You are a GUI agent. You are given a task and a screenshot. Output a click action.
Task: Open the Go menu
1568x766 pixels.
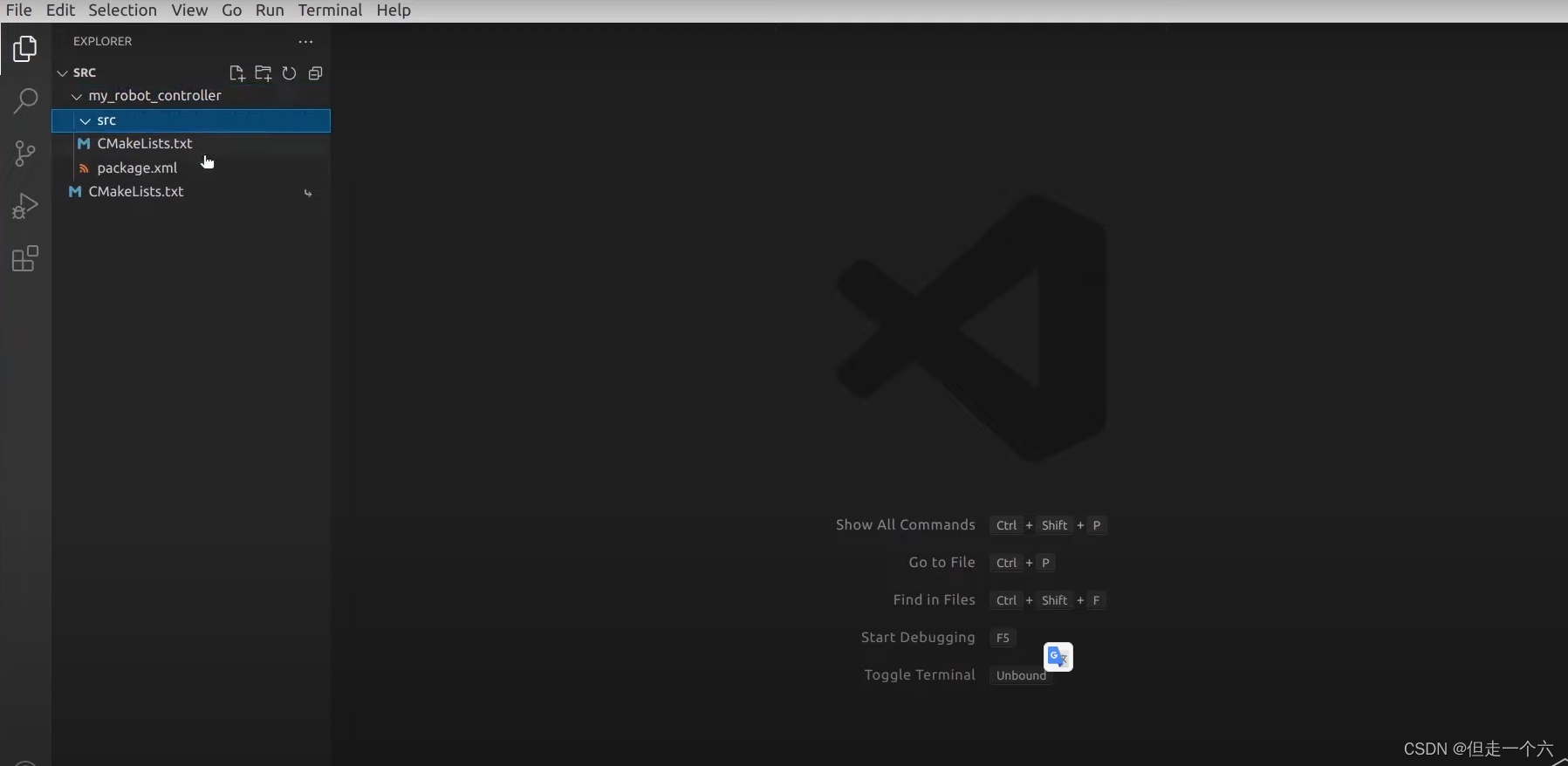(x=231, y=10)
